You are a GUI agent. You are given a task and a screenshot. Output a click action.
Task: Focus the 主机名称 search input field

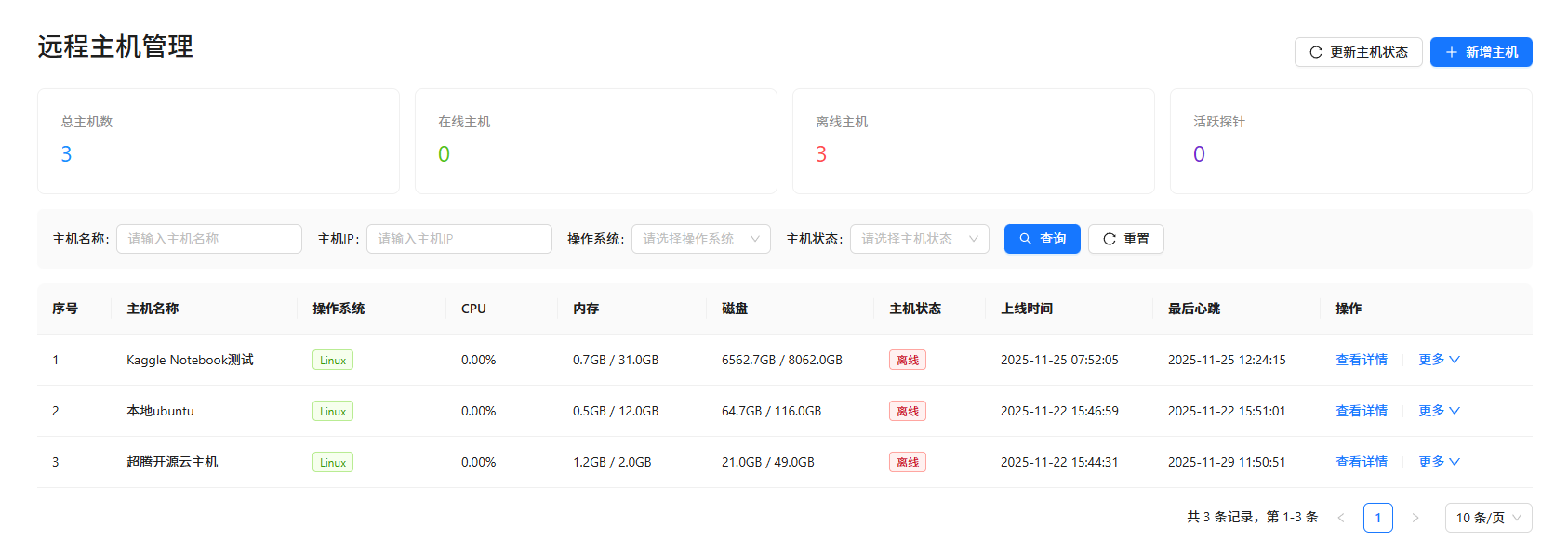208,239
